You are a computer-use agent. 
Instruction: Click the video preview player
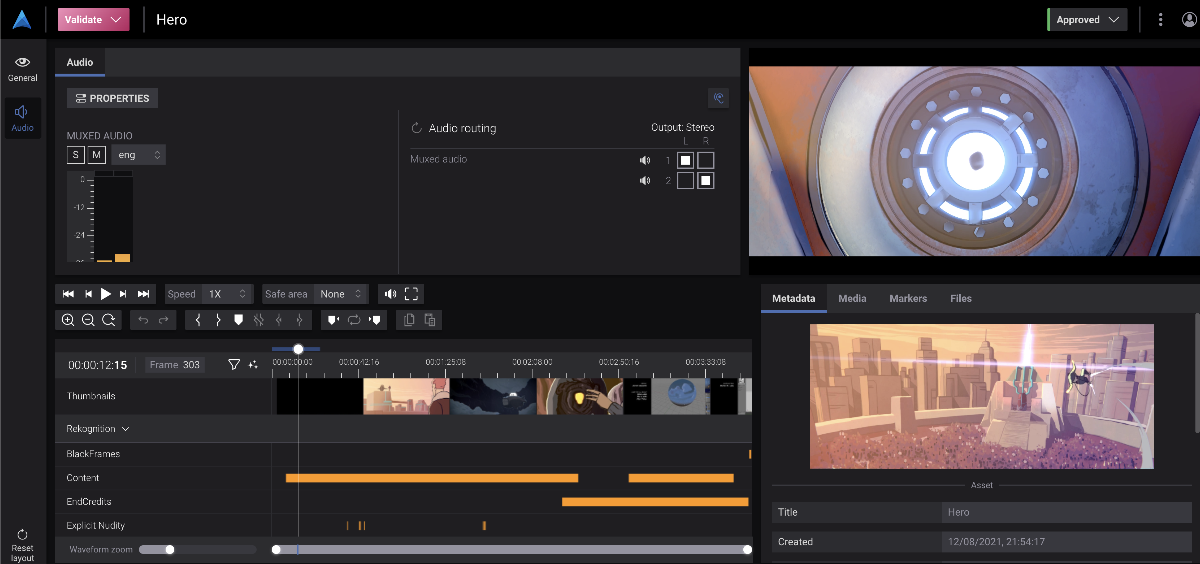(x=974, y=161)
